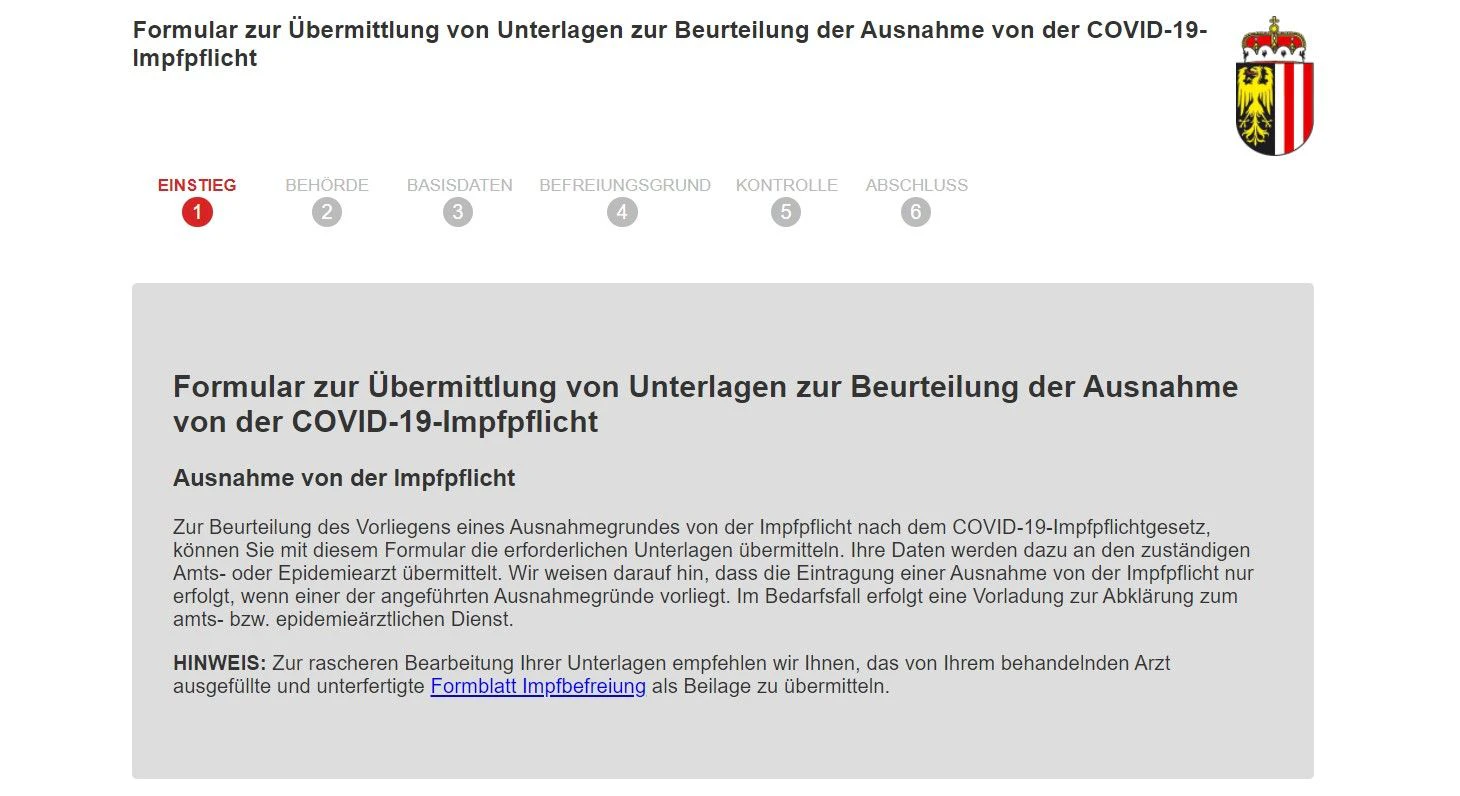
Task: Click the large heading inside the gray box
Action: coord(706,404)
